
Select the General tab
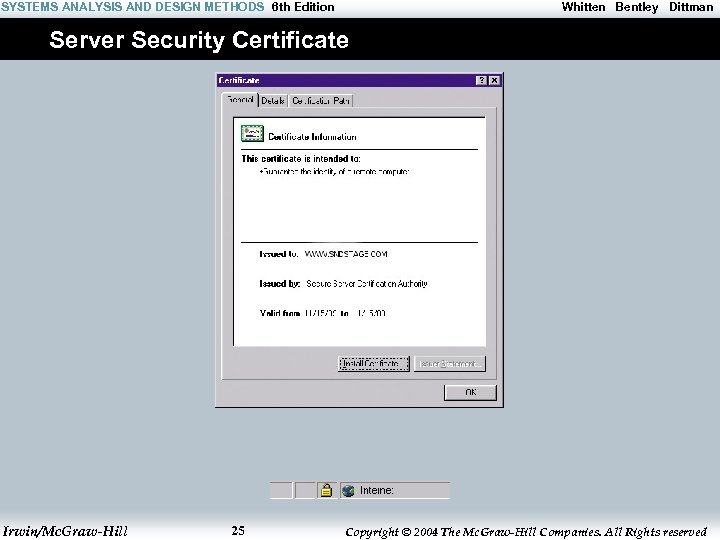[240, 100]
